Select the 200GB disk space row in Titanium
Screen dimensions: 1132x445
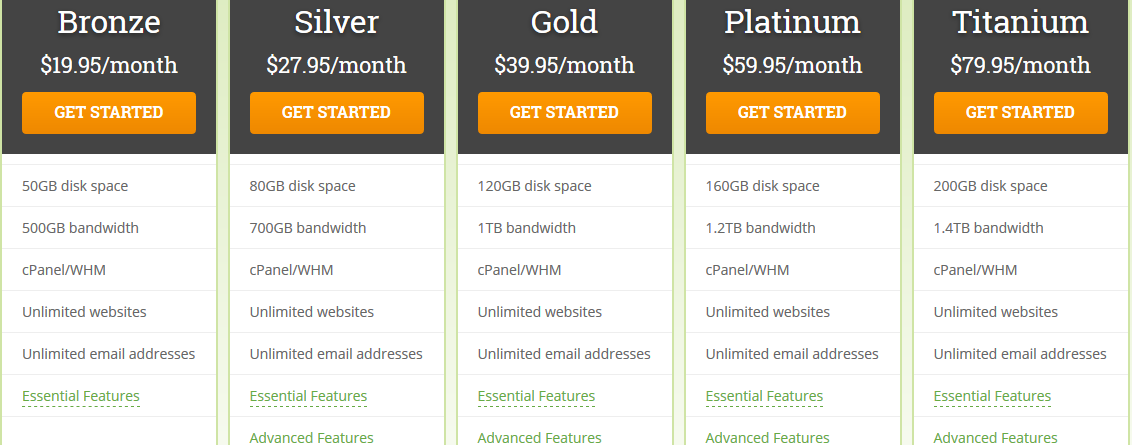point(1021,186)
